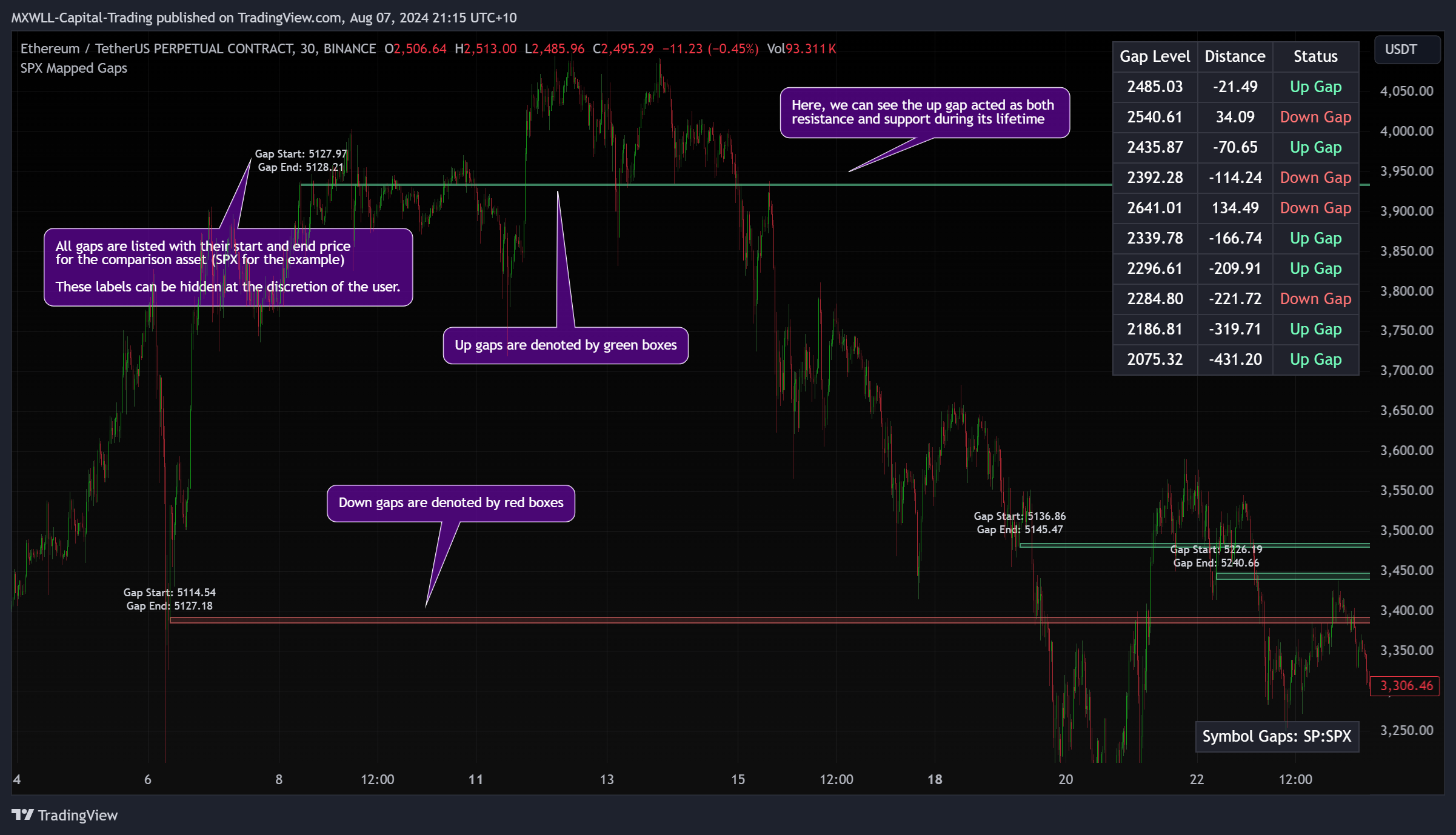Click the 'Up gaps are denoted by green boxes' callout
The height and width of the screenshot is (835, 1456).
(x=566, y=345)
